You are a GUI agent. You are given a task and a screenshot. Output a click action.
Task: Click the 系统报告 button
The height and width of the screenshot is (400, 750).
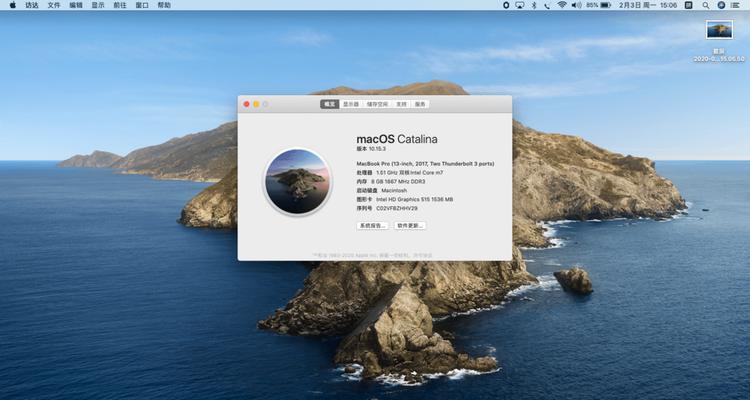click(372, 225)
